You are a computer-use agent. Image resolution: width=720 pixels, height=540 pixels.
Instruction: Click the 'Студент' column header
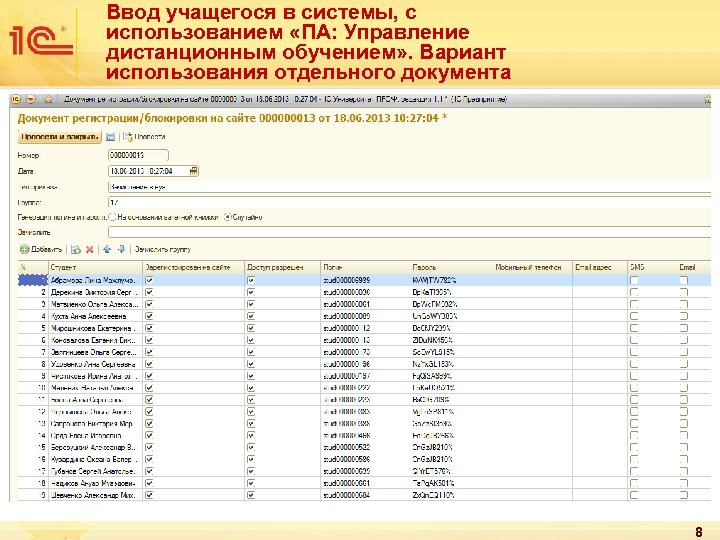pos(95,267)
